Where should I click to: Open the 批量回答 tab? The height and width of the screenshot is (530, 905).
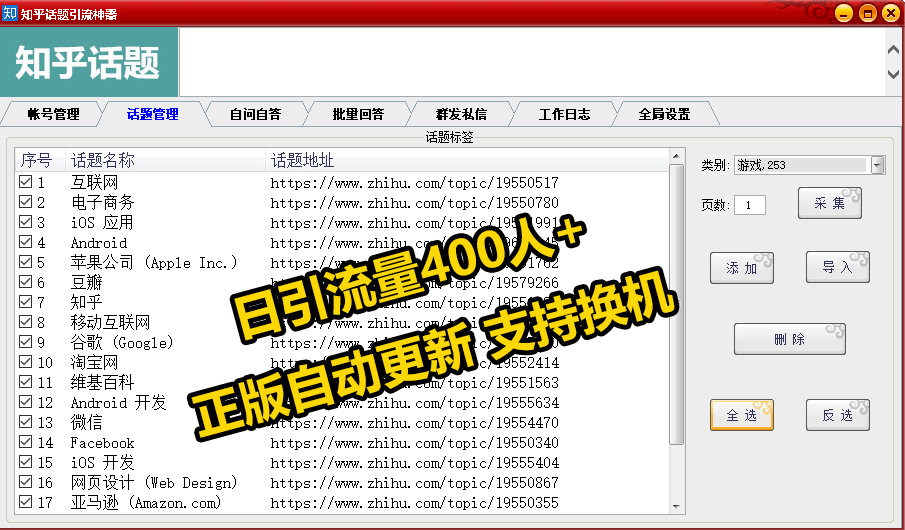coord(358,114)
